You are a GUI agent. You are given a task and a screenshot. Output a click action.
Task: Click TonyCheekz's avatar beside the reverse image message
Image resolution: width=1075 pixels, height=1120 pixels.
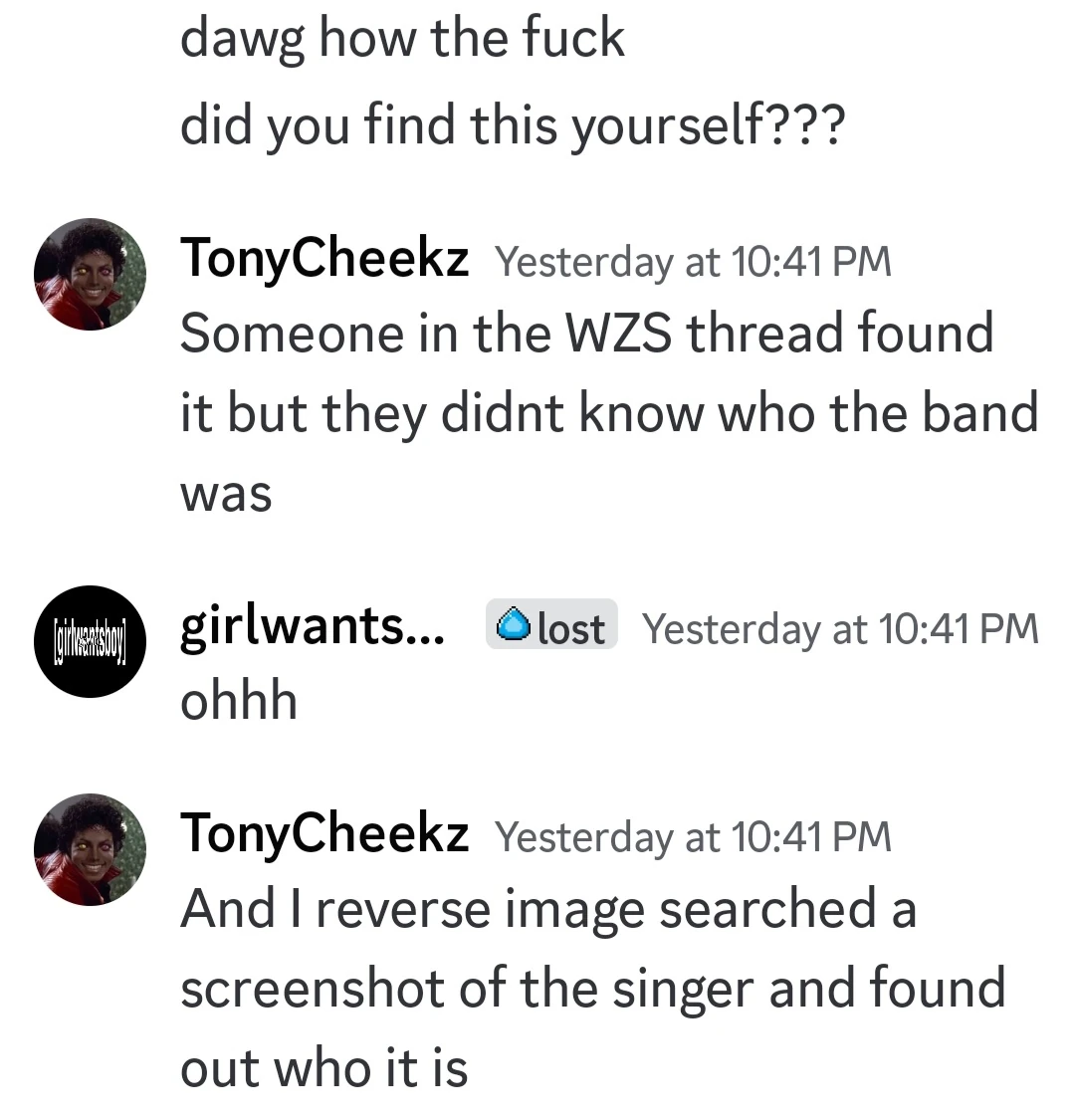pos(90,849)
